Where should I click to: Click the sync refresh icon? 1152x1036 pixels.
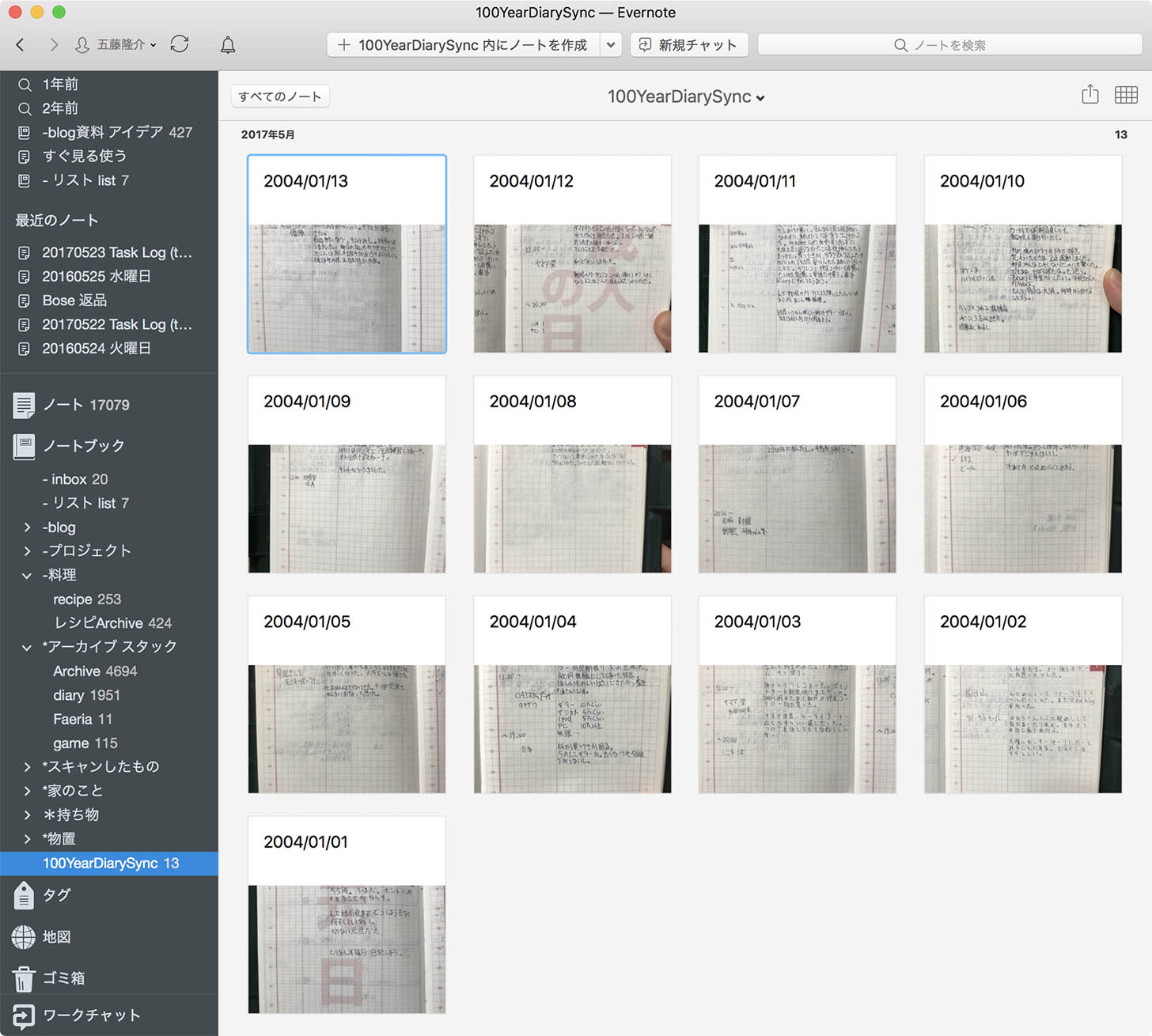tap(180, 44)
